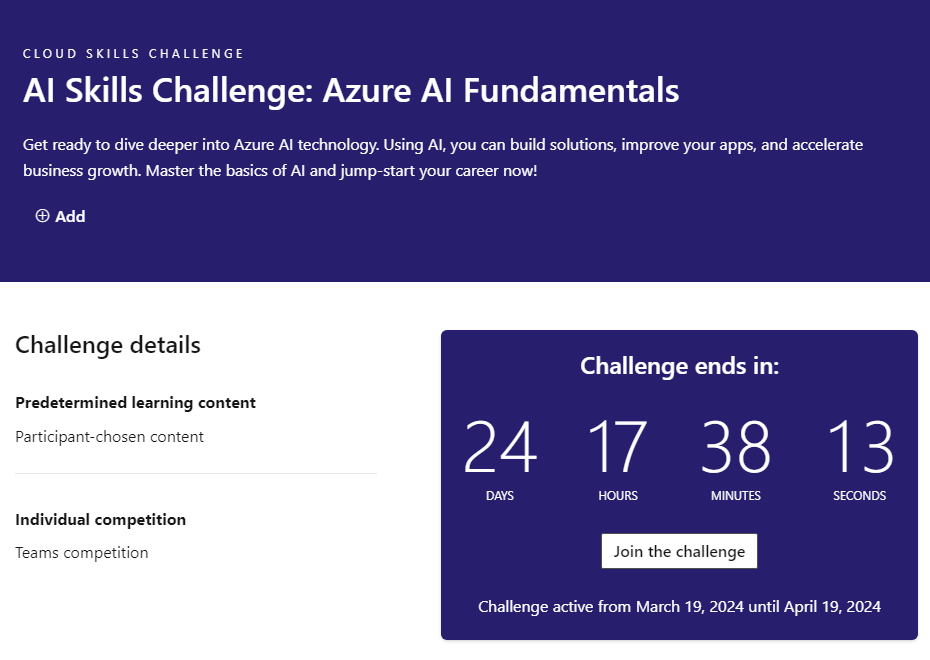Image resolution: width=930 pixels, height=660 pixels.
Task: Click the plus circle Add icon
Action: click(42, 216)
